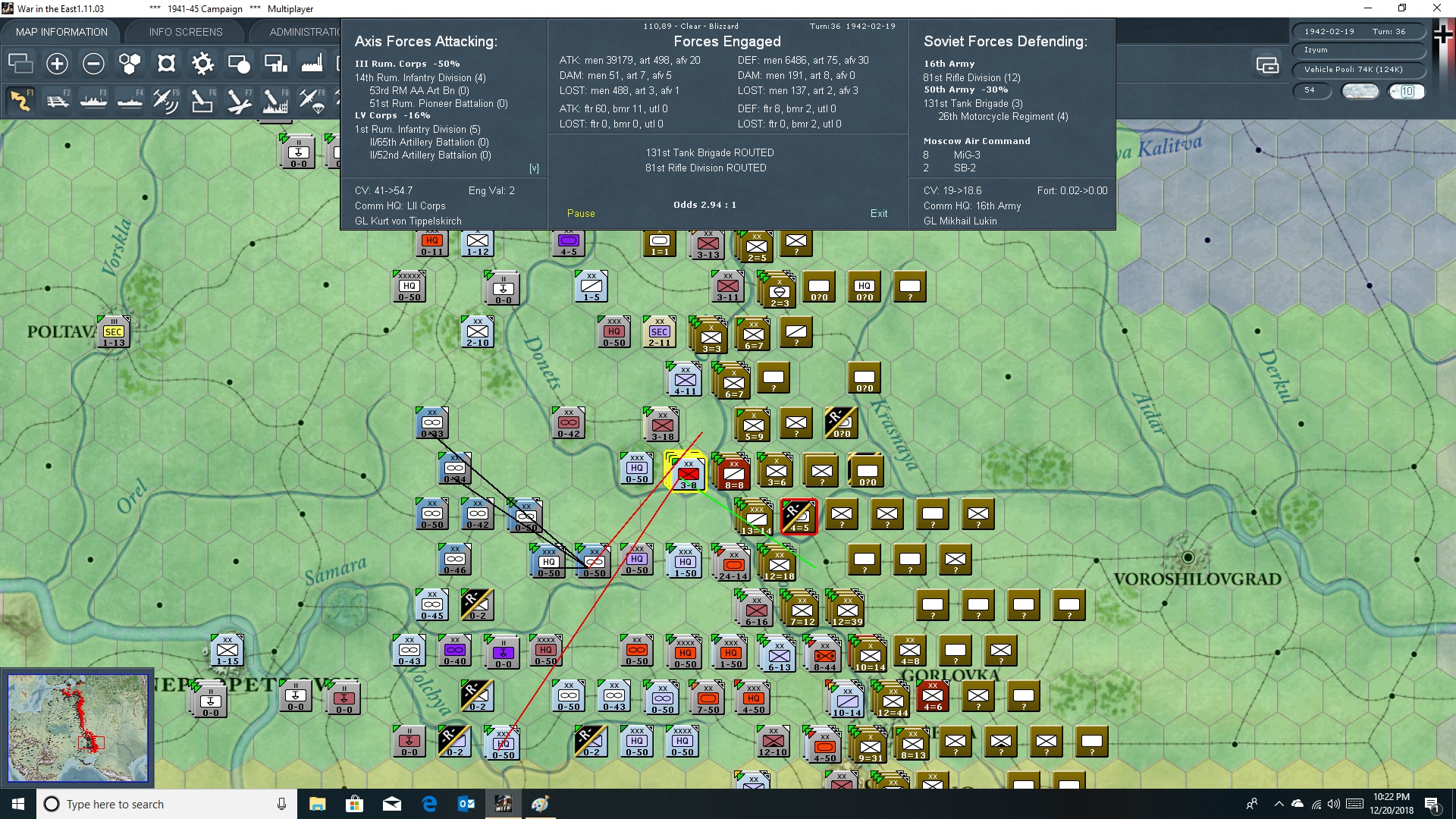Open the INFO SCREENS tab
The height and width of the screenshot is (819, 1456).
(x=186, y=32)
